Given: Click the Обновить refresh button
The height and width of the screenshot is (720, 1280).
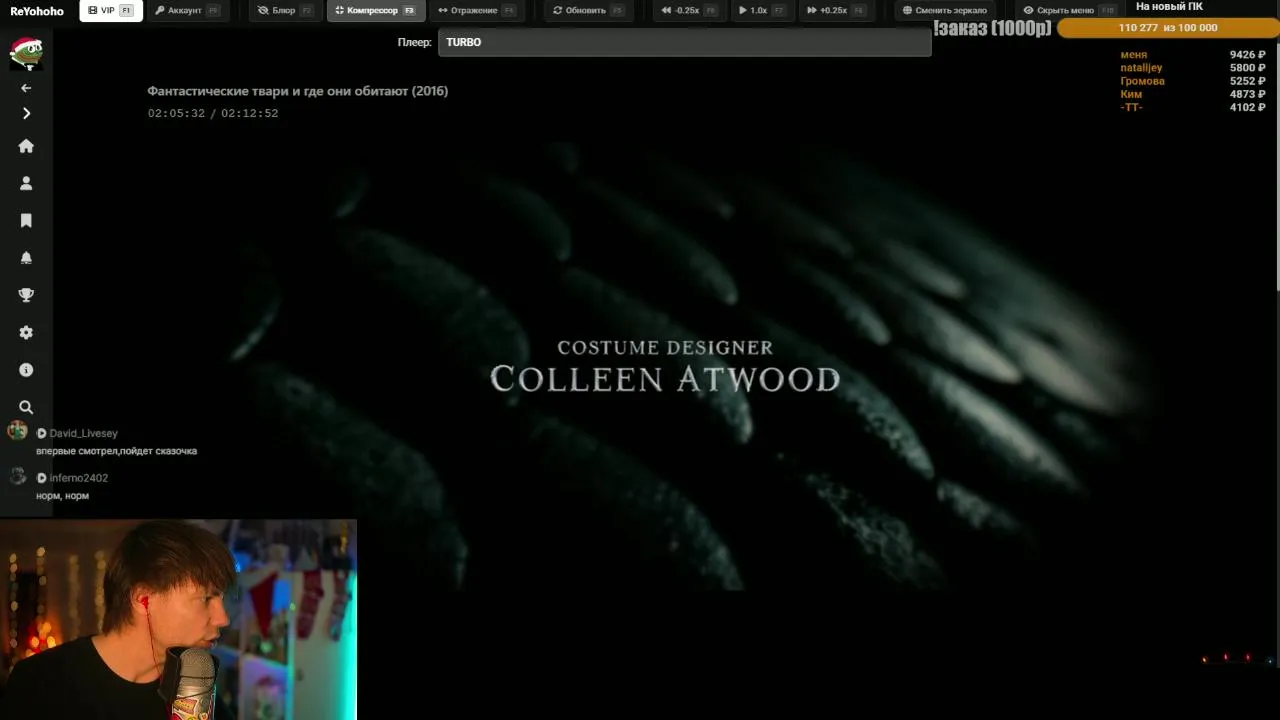Looking at the screenshot, I should [x=588, y=11].
